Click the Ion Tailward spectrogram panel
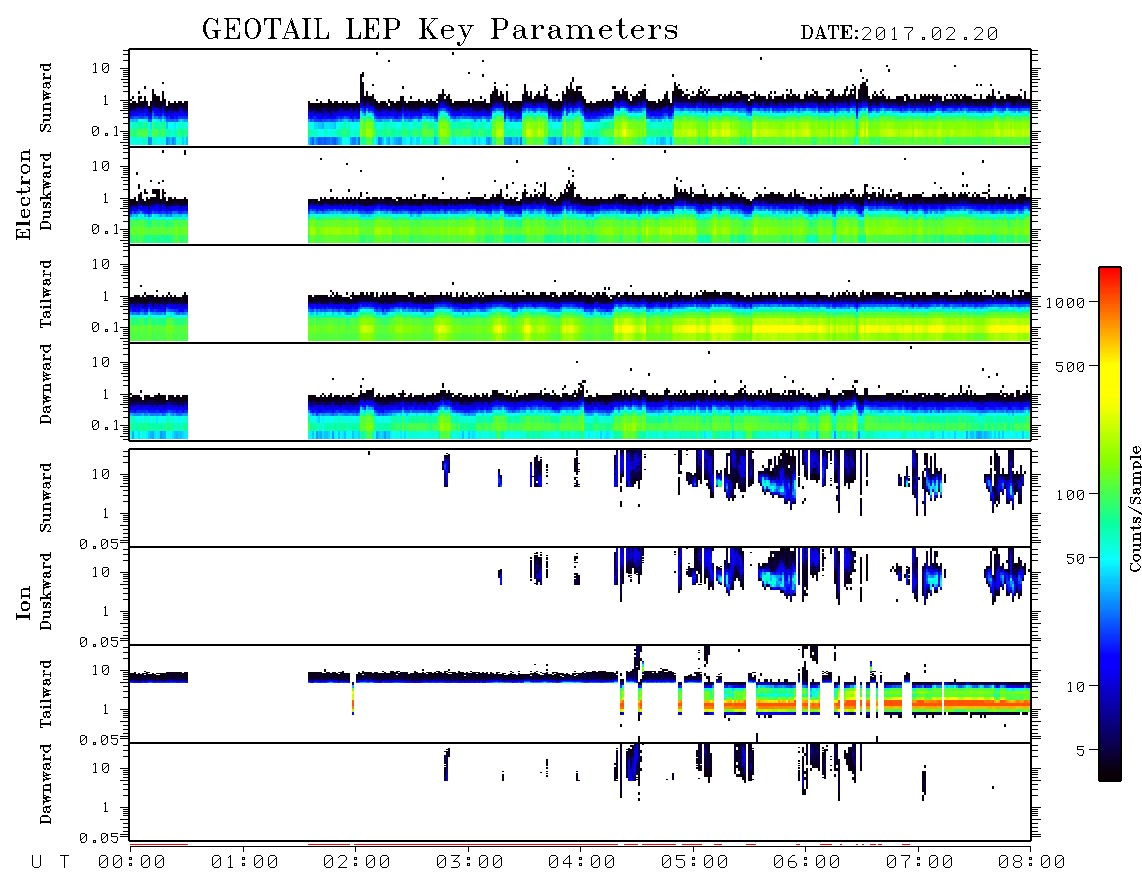The width and height of the screenshot is (1142, 880). pyautogui.click(x=580, y=694)
